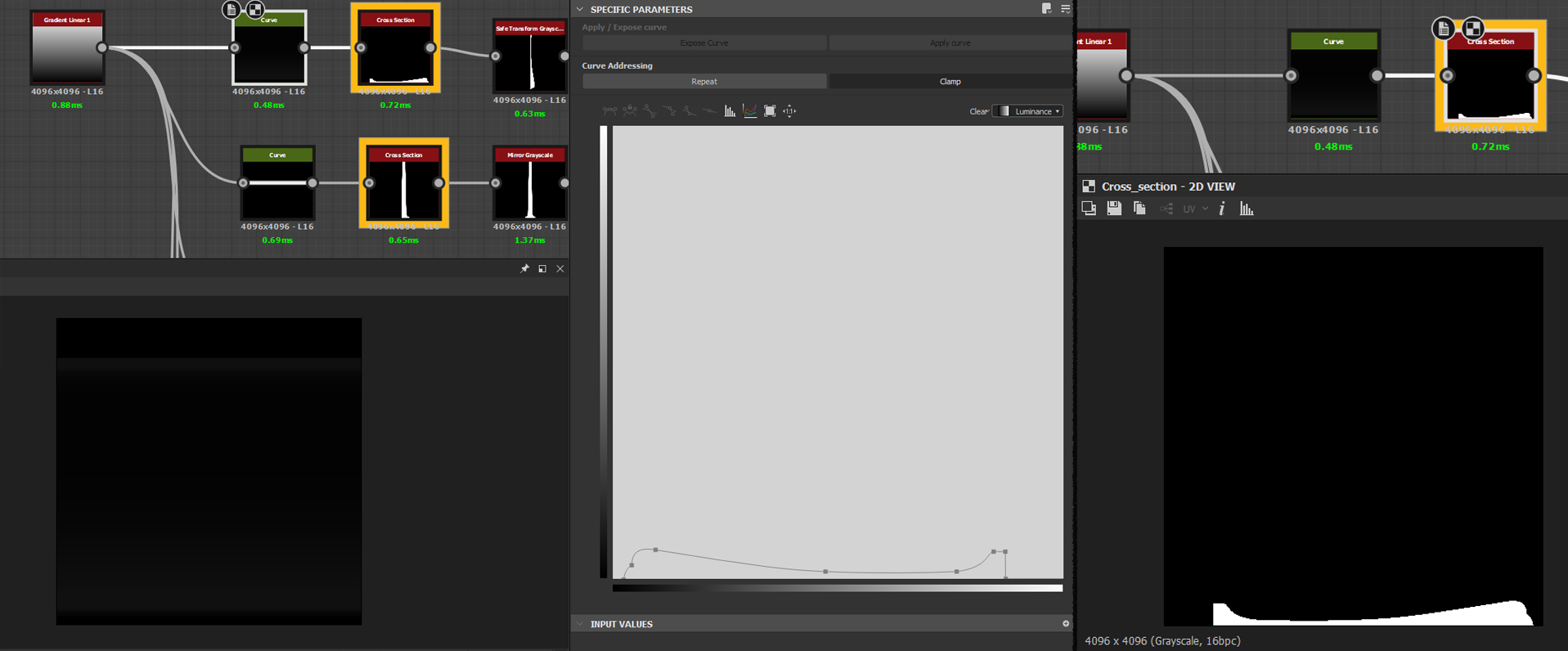The width and height of the screenshot is (1568, 651).
Task: Click the Cross_section 2D View preview image
Action: (x=1353, y=437)
